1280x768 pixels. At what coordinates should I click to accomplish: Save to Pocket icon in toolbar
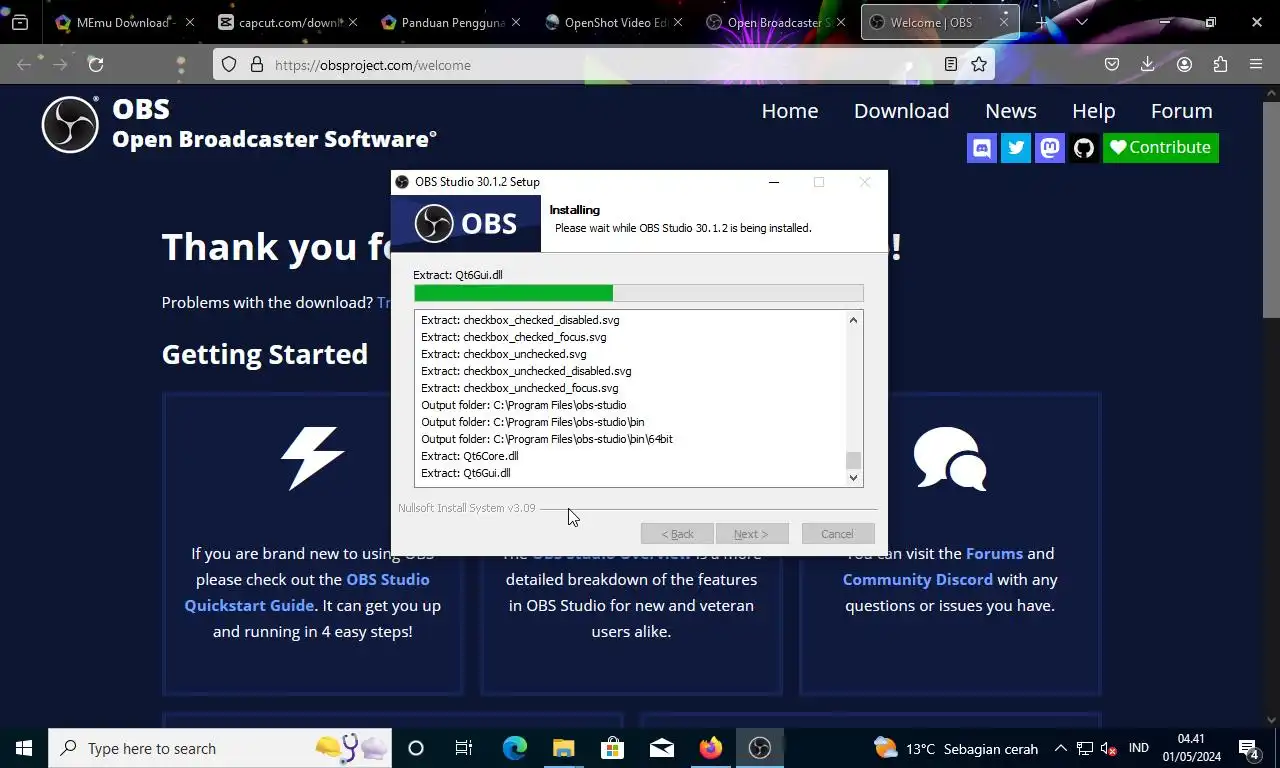(x=1112, y=65)
